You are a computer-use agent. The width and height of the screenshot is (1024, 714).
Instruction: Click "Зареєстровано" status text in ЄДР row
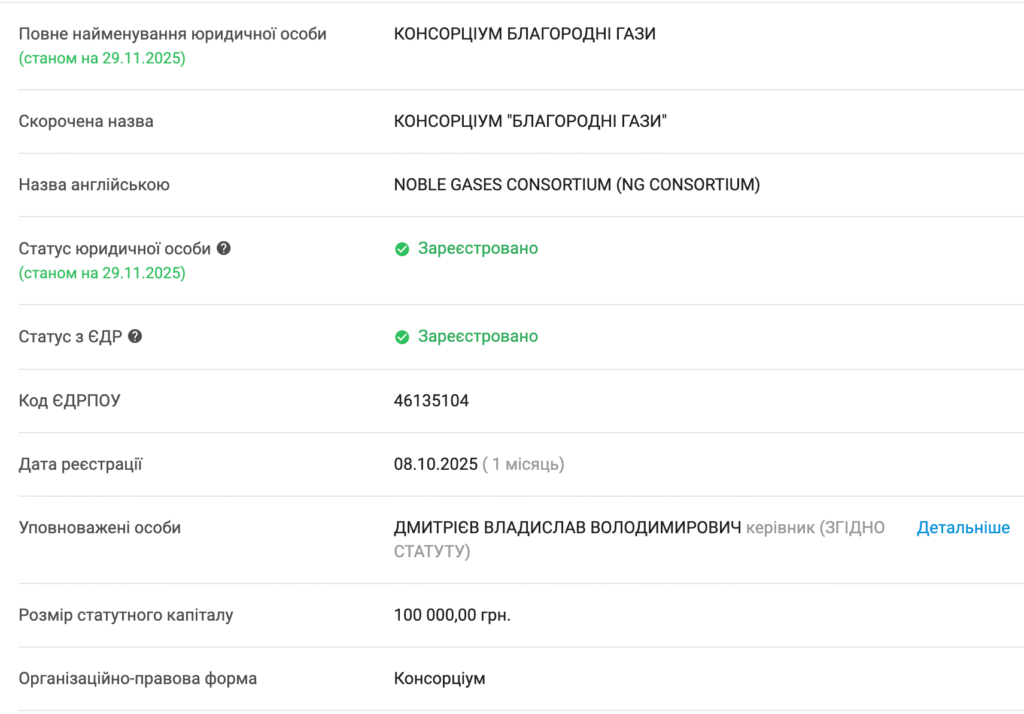(478, 337)
